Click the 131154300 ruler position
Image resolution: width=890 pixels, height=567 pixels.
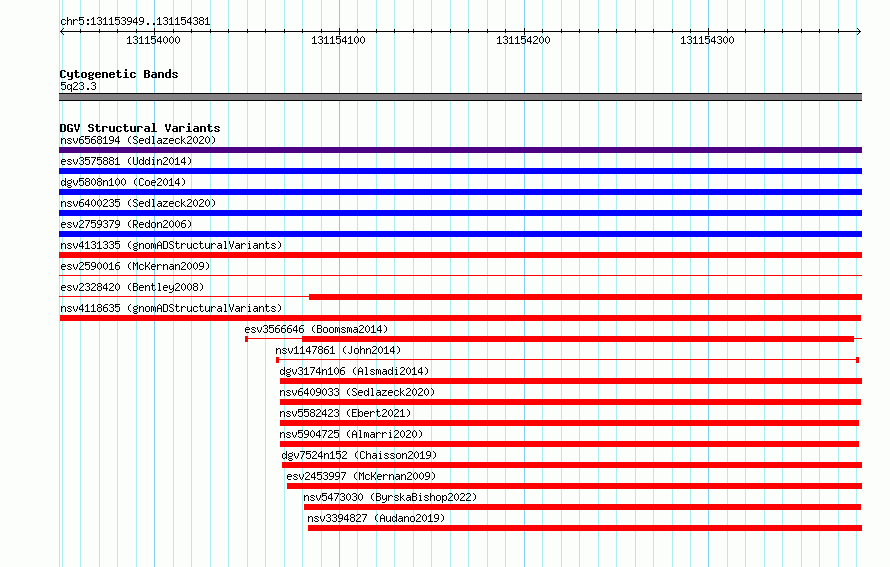pos(707,40)
